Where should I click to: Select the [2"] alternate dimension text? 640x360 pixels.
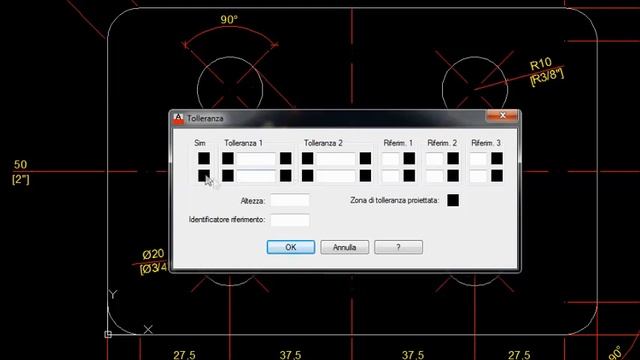[x=21, y=179]
